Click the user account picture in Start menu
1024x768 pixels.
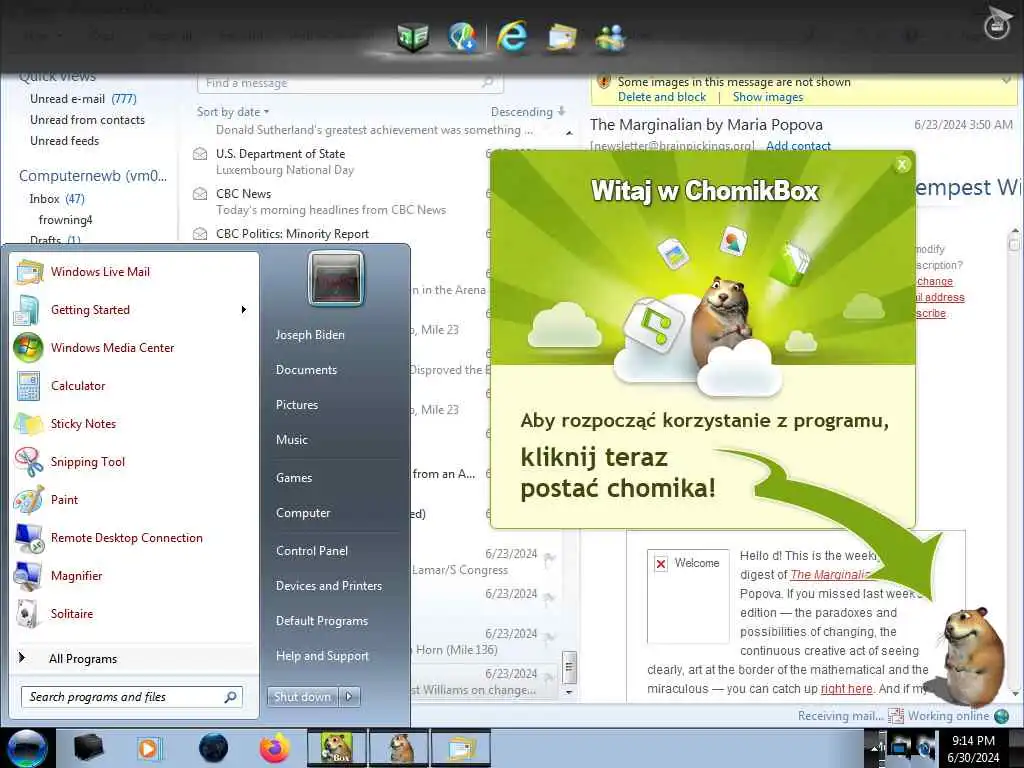(x=336, y=279)
